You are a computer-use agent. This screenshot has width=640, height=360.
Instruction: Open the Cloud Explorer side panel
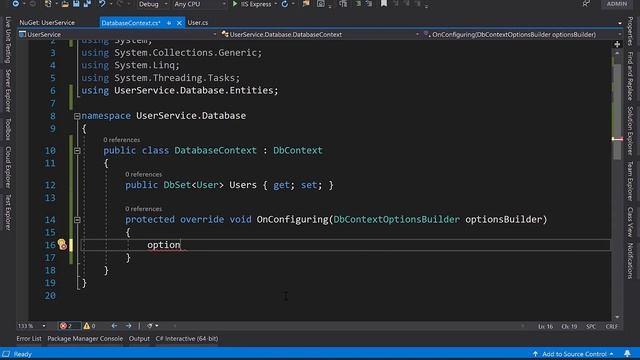(x=8, y=167)
